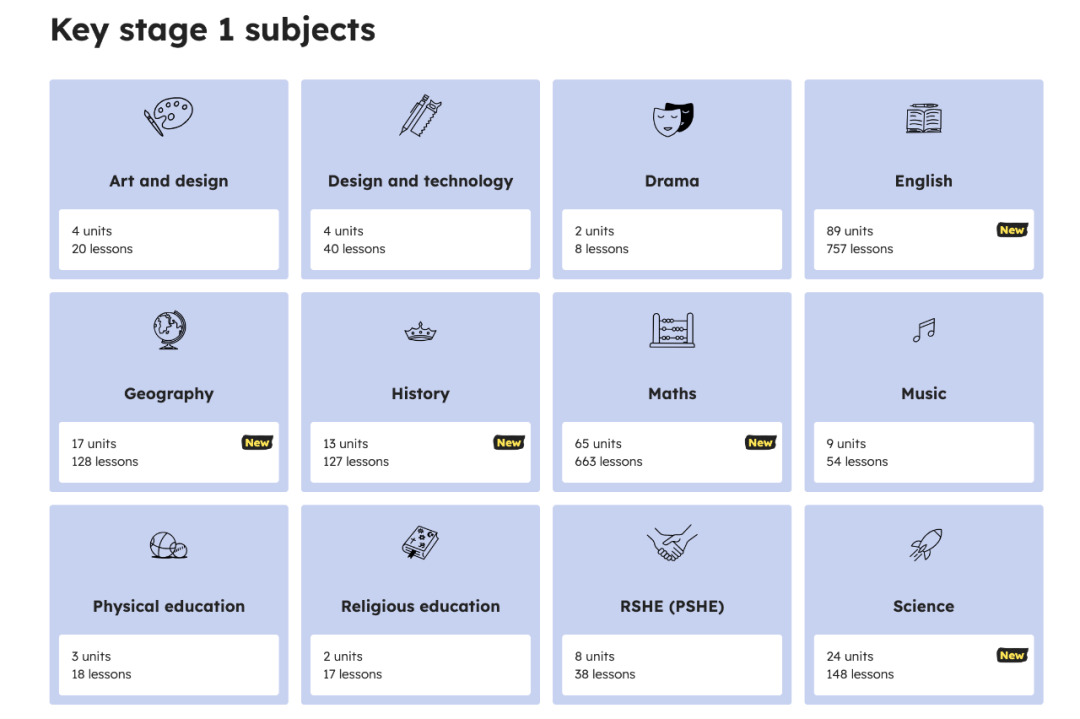This screenshot has width=1080, height=719.
Task: Open Geography 17 units 128 lessons box
Action: 169,452
